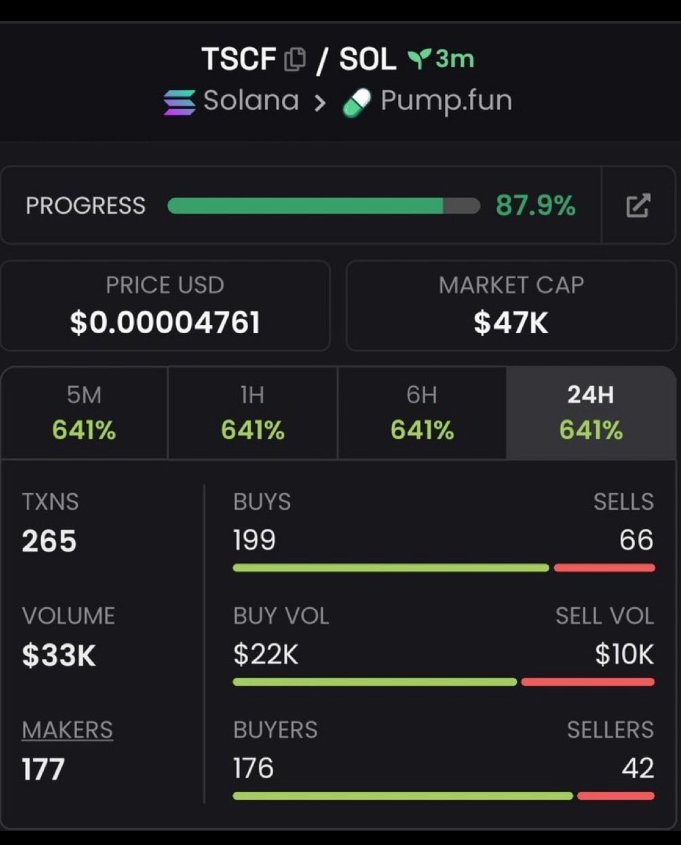Image resolution: width=681 pixels, height=845 pixels.
Task: Select the 5M timeframe tab
Action: (84, 413)
